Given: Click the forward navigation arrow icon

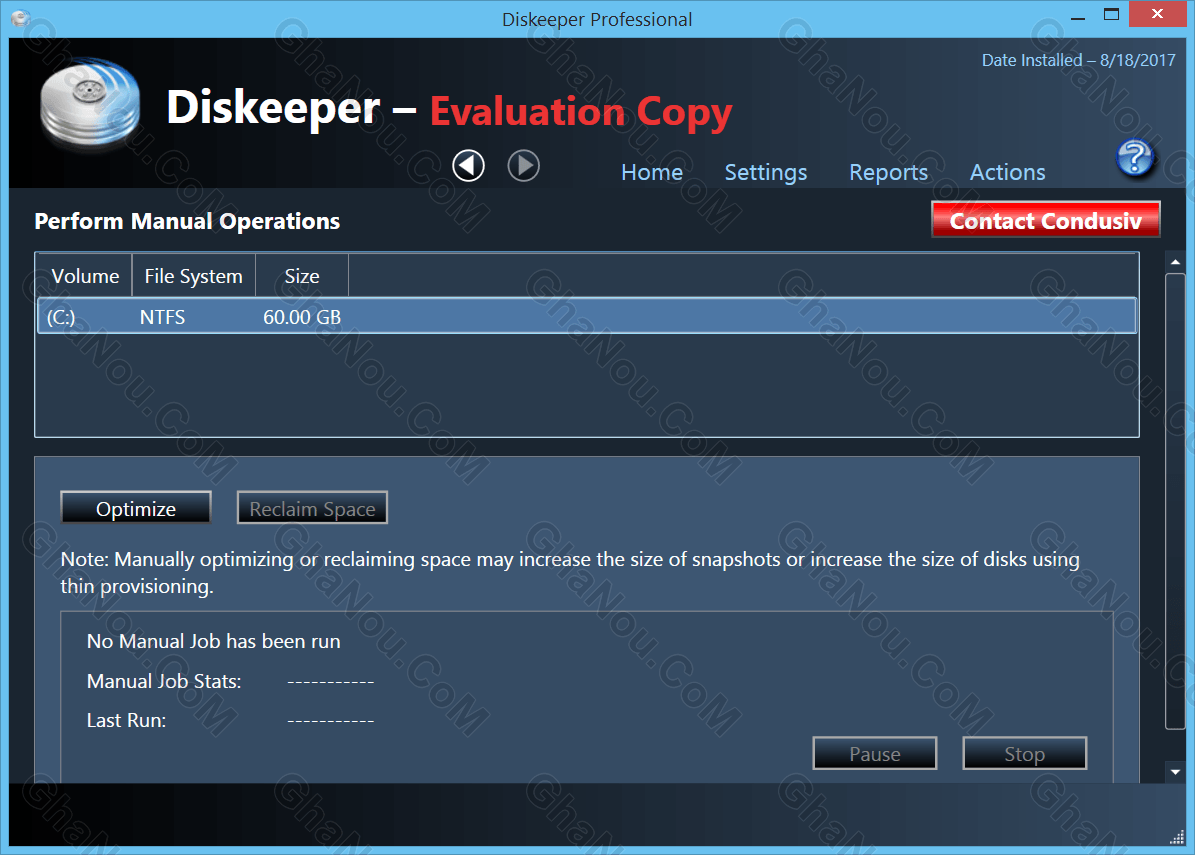Looking at the screenshot, I should [524, 165].
